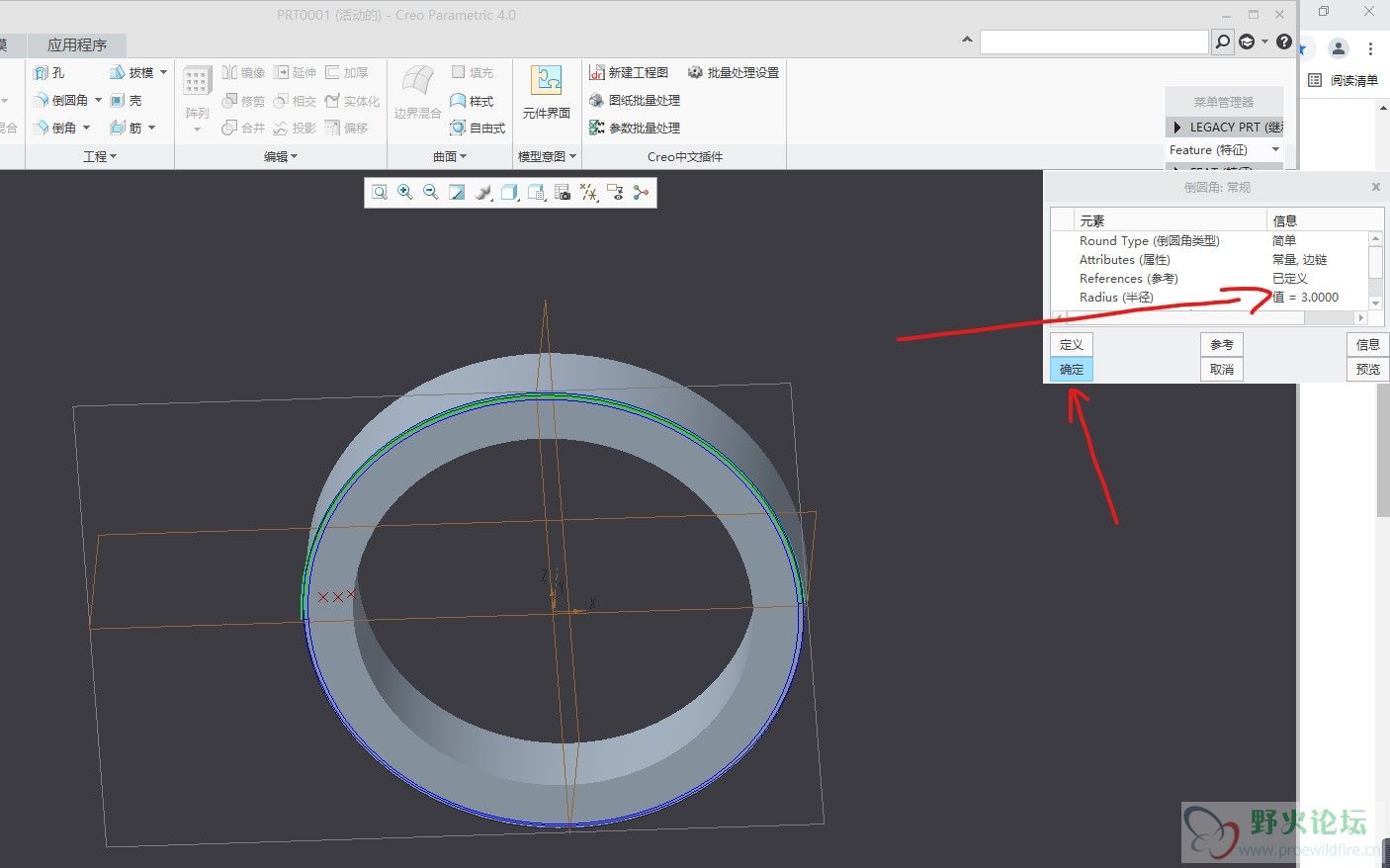
Task: Click the 自由式 (Freestyle) tool
Action: point(478,128)
